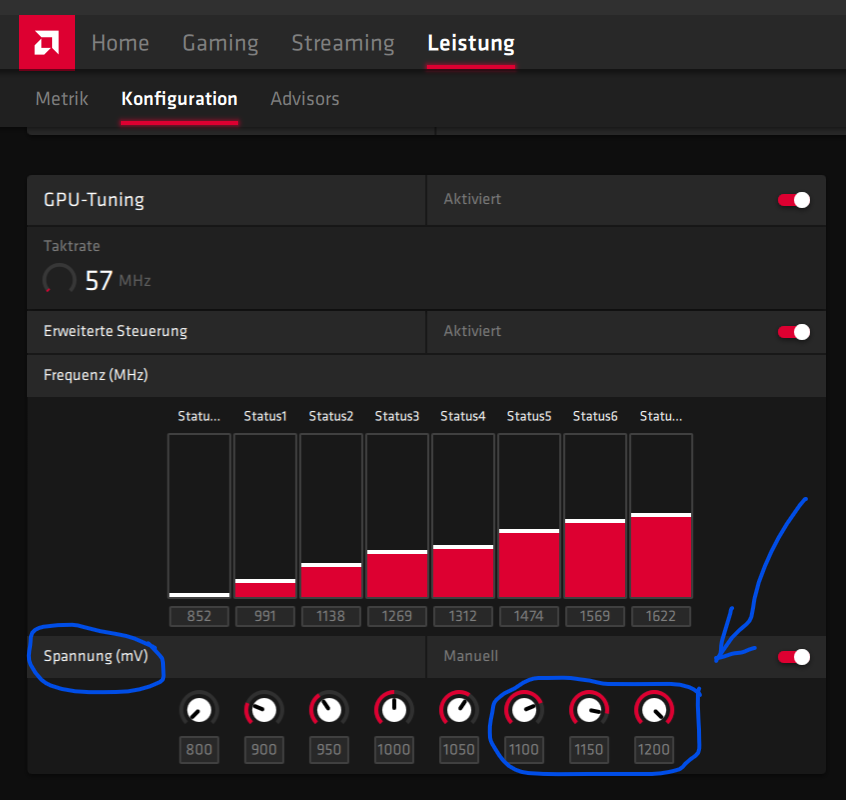Click the voltage knob above 950
Screen dimensions: 846x800
pos(329,710)
